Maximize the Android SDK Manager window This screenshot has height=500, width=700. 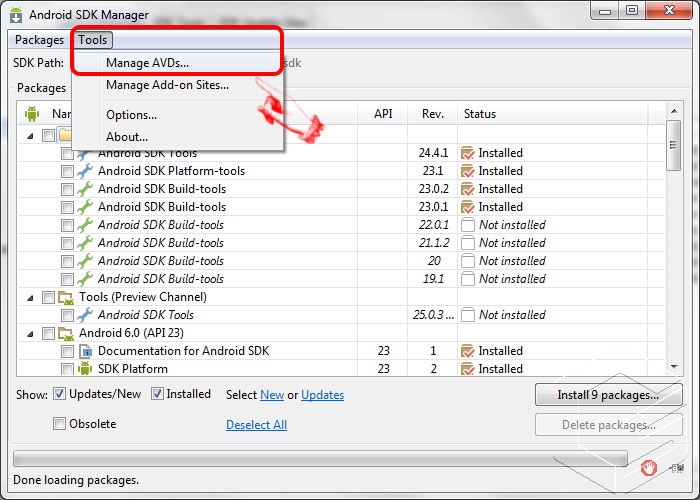pyautogui.click(x=632, y=11)
